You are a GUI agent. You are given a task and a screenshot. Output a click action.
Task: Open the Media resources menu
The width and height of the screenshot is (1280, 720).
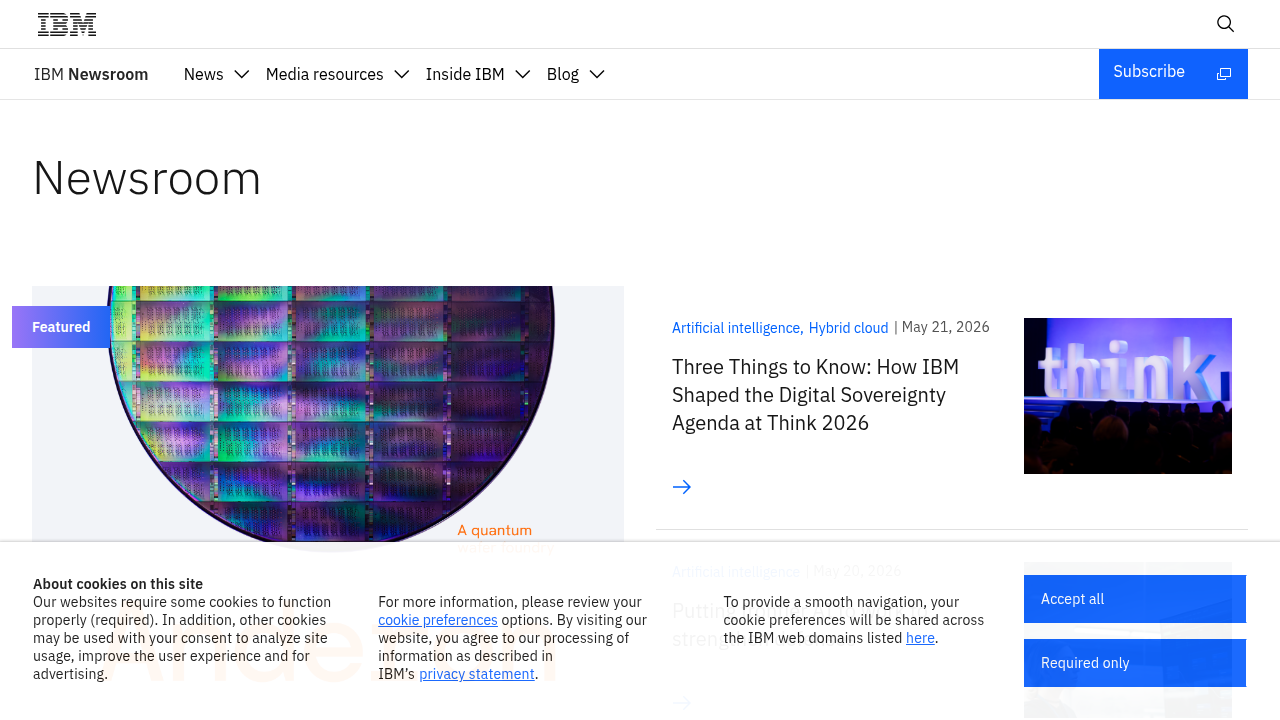325,74
